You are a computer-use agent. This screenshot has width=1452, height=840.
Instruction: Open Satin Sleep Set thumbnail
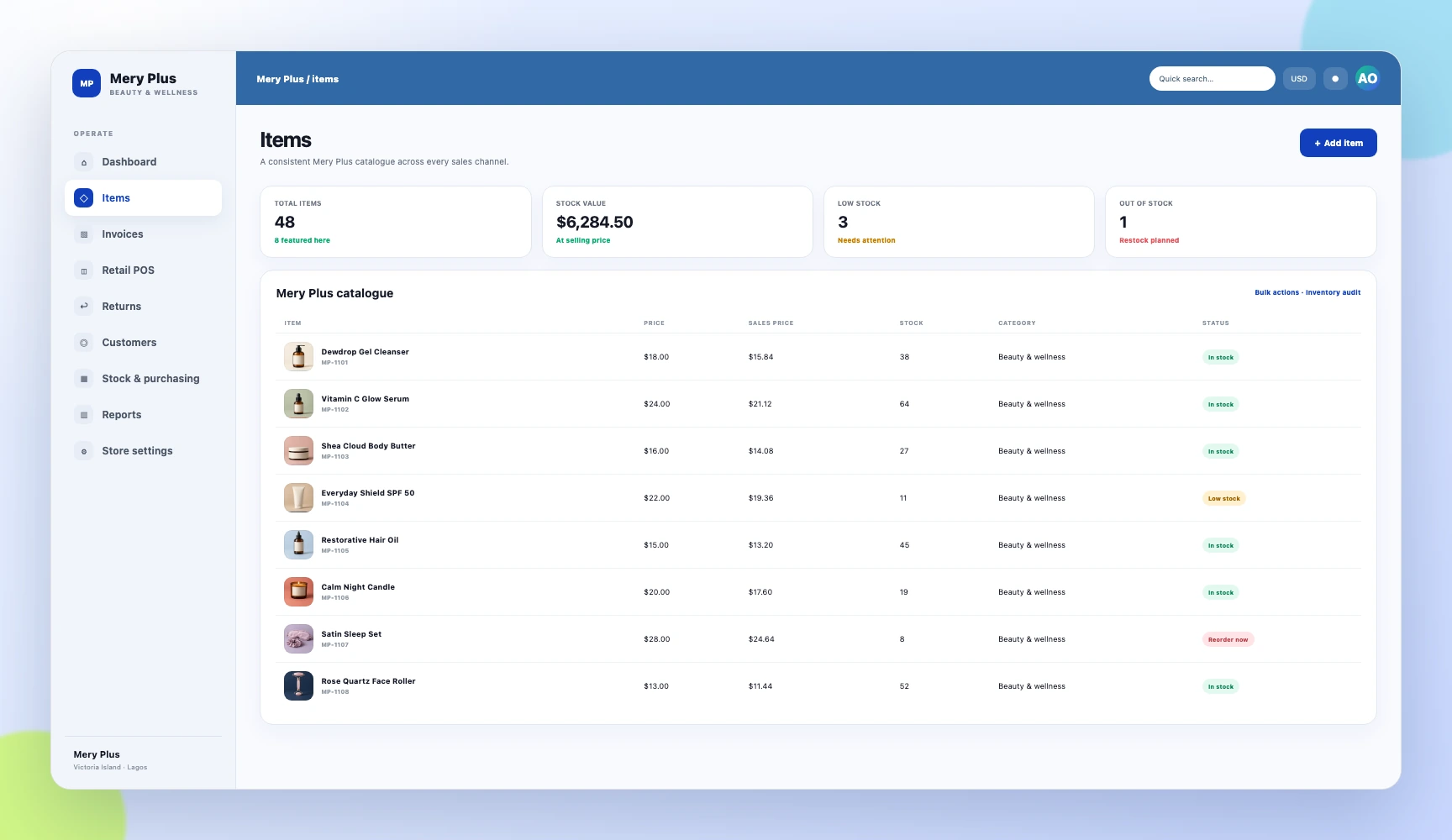(298, 639)
